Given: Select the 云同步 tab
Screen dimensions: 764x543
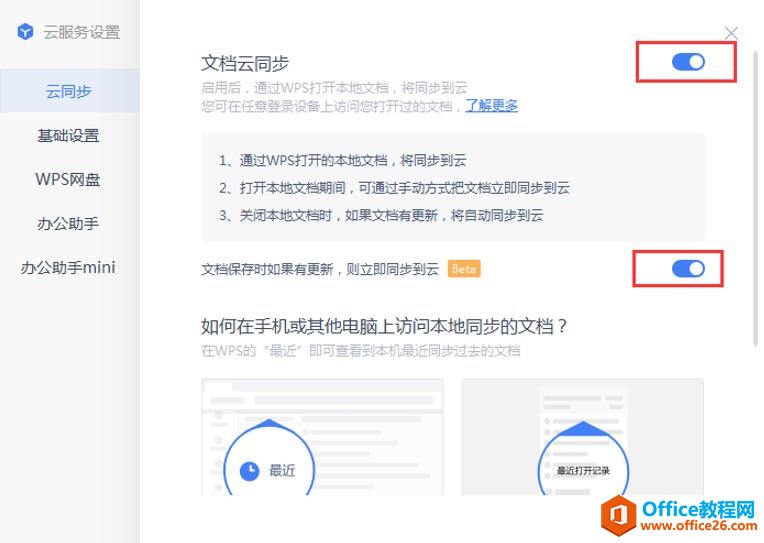Looking at the screenshot, I should tap(69, 91).
